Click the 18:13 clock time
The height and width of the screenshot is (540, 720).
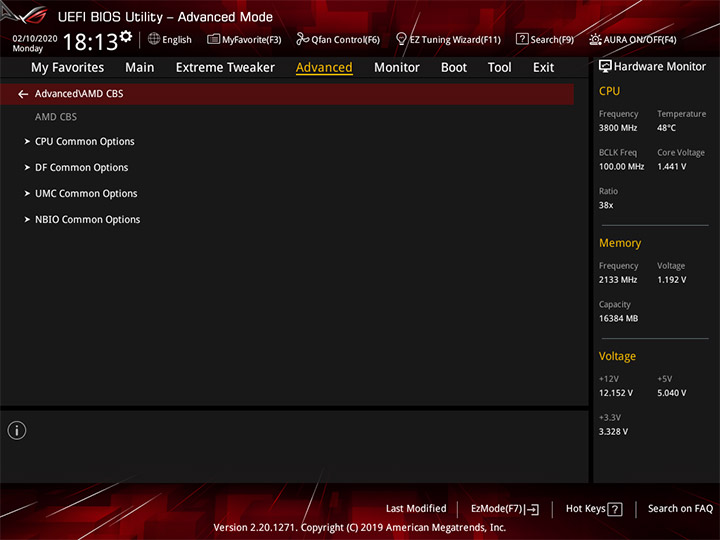tap(90, 42)
